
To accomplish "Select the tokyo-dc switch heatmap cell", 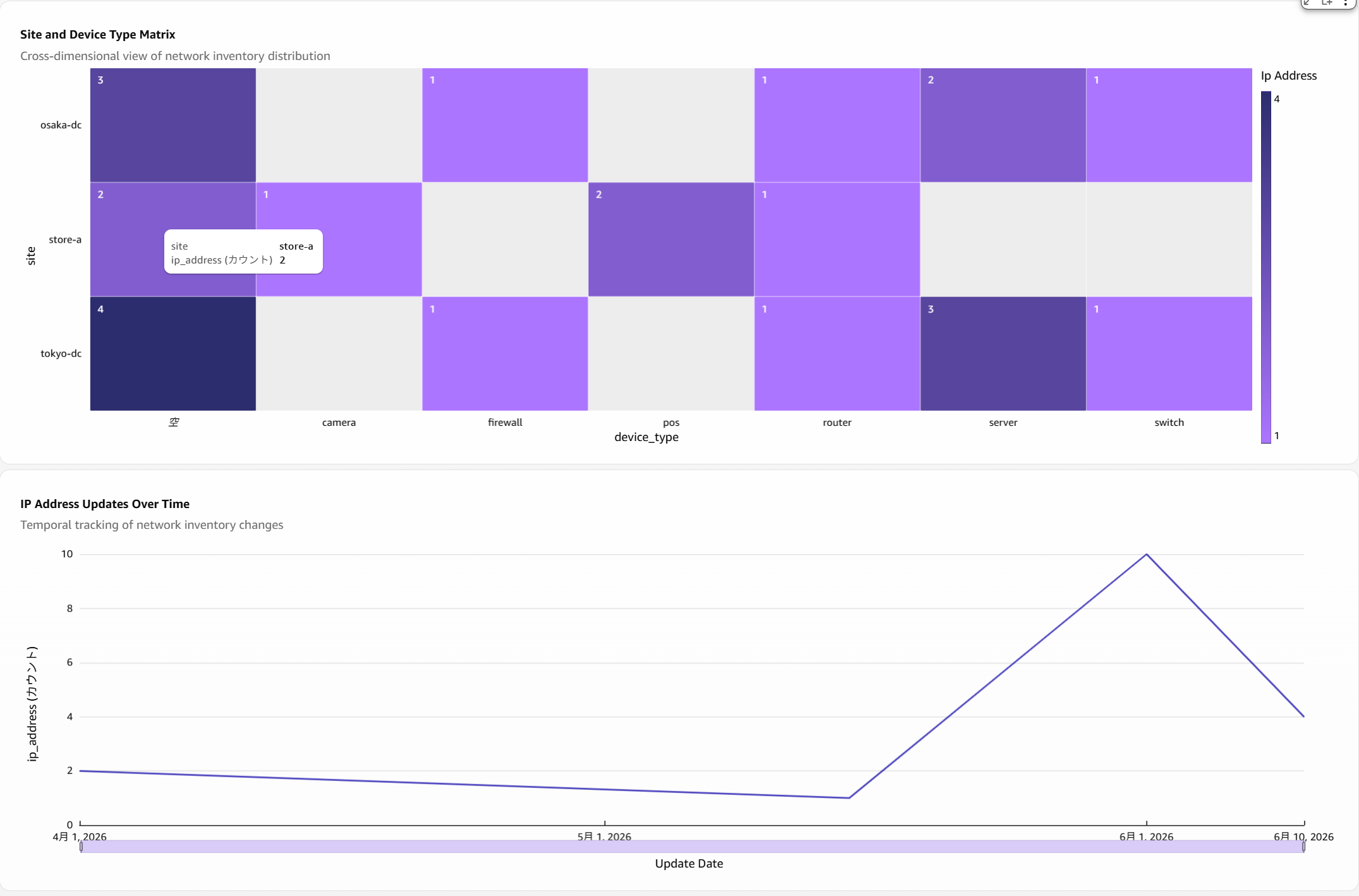I will tap(1169, 353).
